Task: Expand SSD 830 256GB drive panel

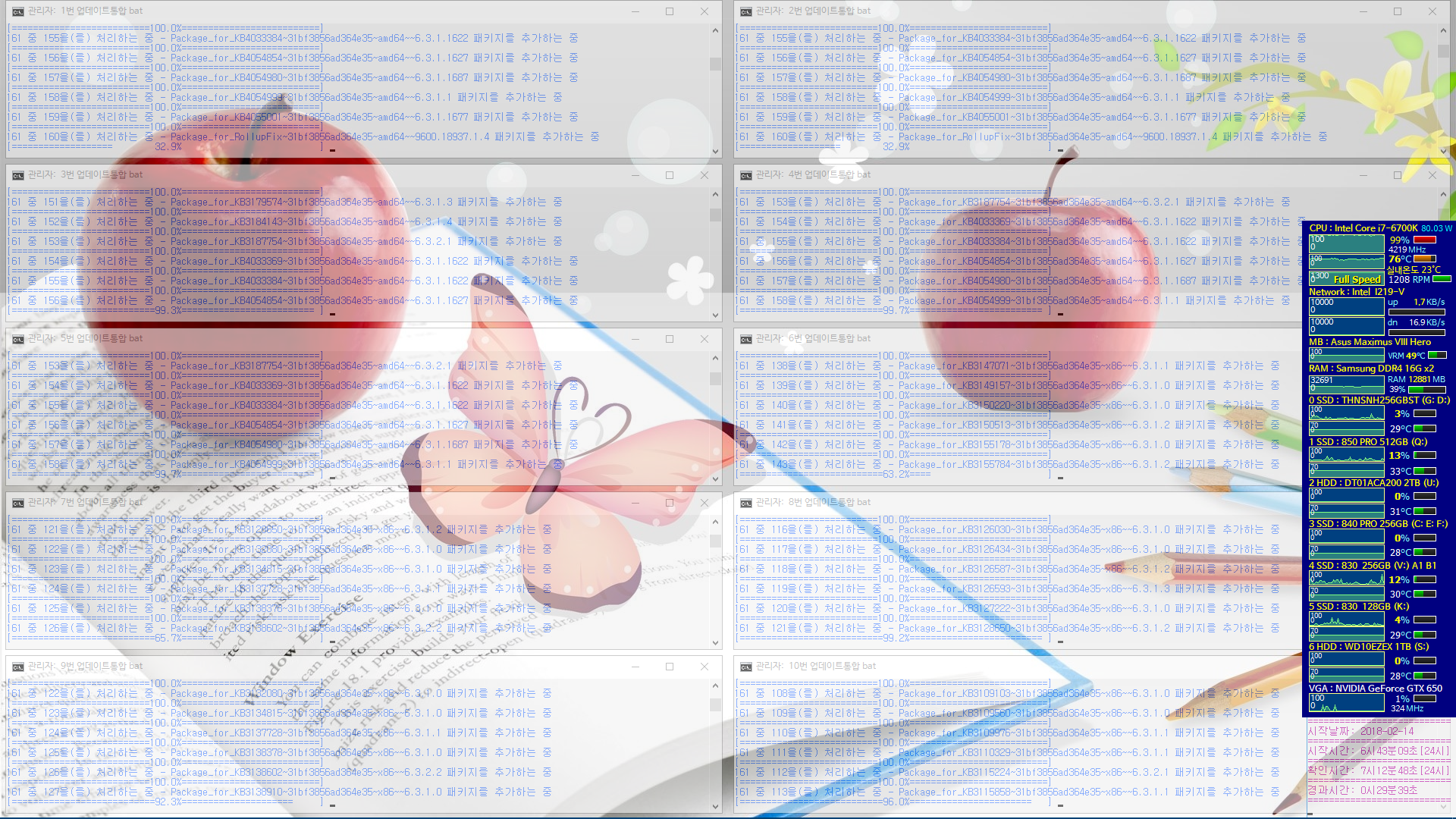Action: point(1378,566)
